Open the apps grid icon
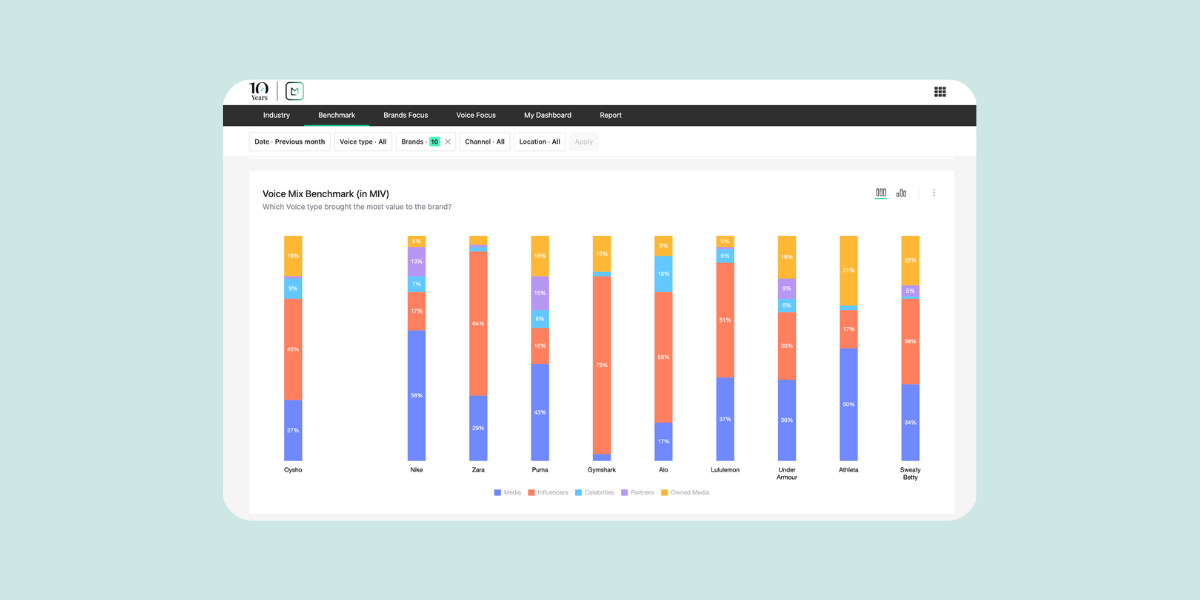1200x600 pixels. point(940,92)
